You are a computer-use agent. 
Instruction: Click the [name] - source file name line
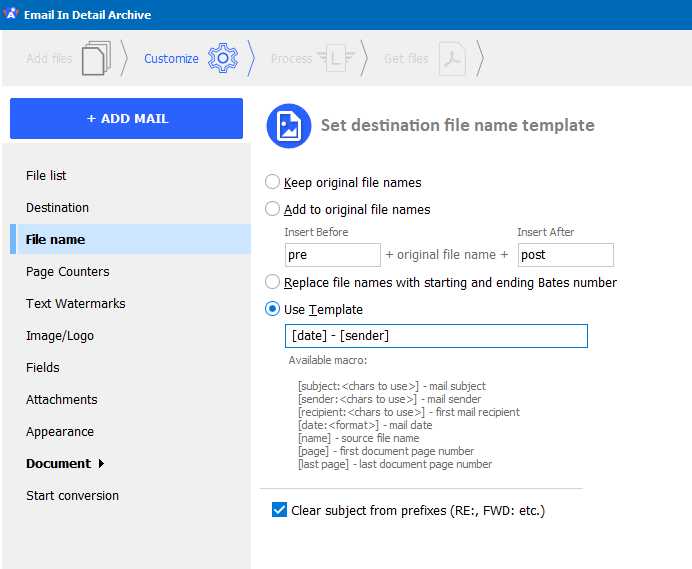[359, 438]
